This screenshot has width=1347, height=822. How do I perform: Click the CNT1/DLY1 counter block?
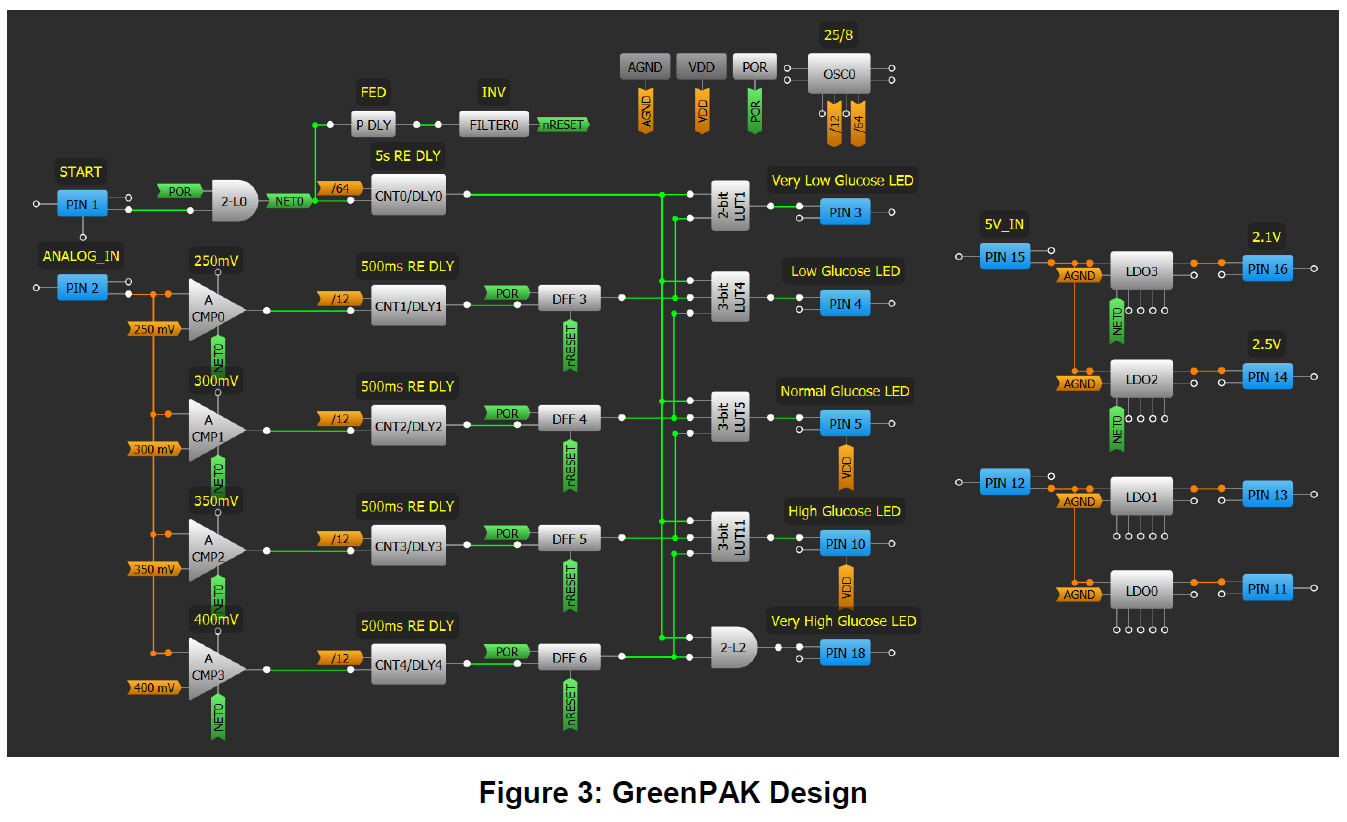click(408, 304)
